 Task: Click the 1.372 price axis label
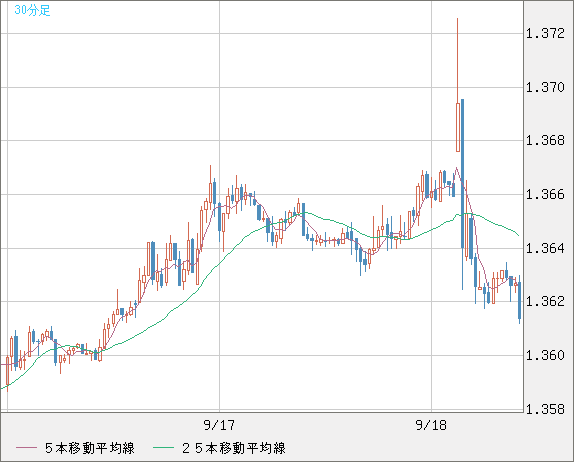[x=545, y=34]
